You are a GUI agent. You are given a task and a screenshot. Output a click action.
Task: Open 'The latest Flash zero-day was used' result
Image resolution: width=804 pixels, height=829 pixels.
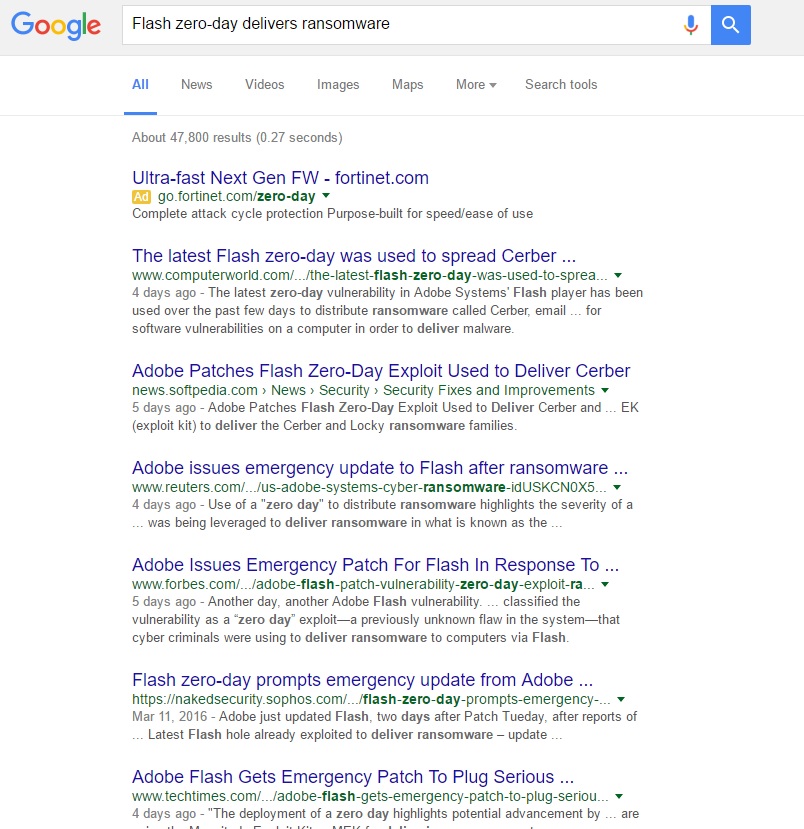(x=354, y=256)
